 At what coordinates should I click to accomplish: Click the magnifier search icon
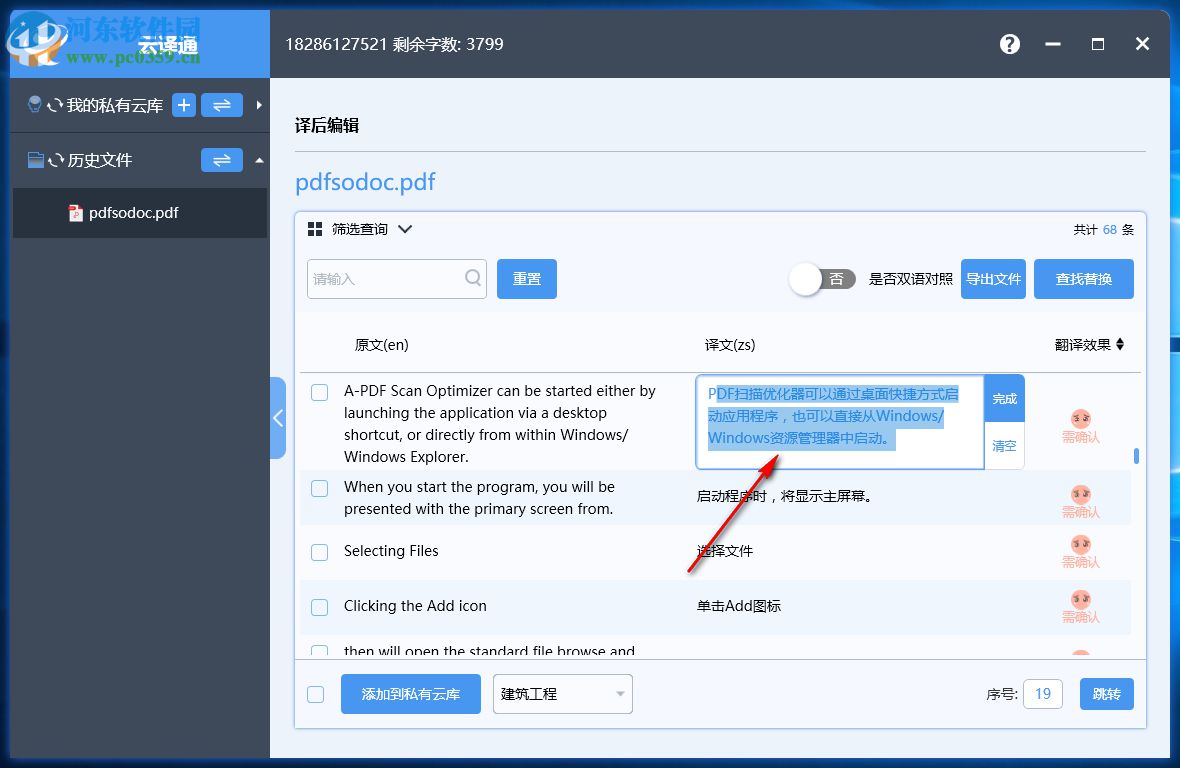click(x=473, y=278)
